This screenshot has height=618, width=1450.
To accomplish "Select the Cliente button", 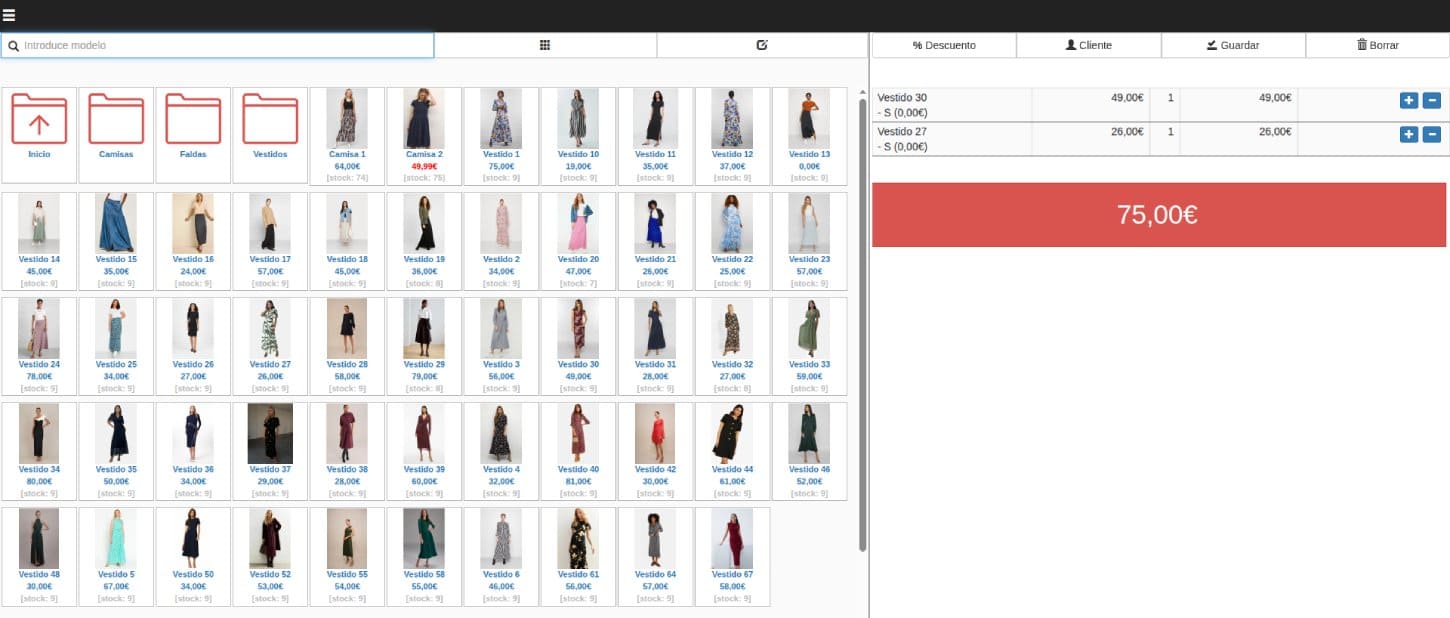I will point(1088,45).
